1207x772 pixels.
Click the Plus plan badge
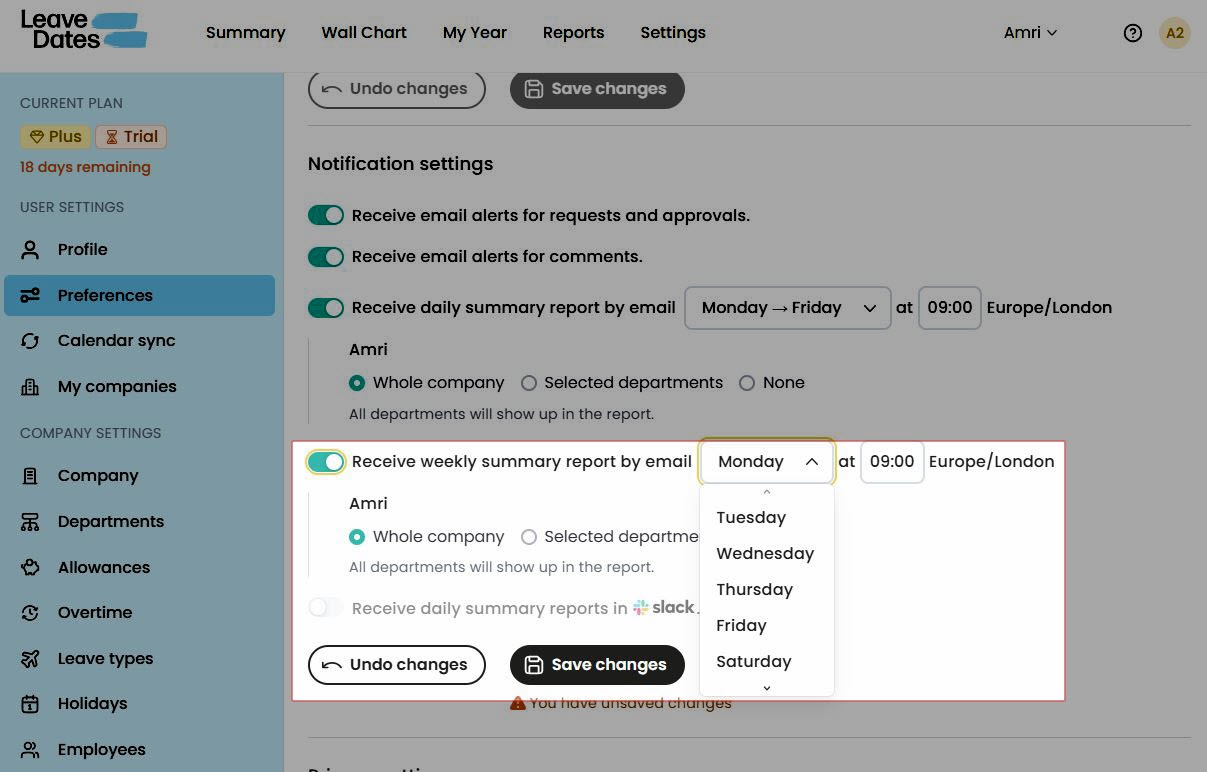pos(55,137)
